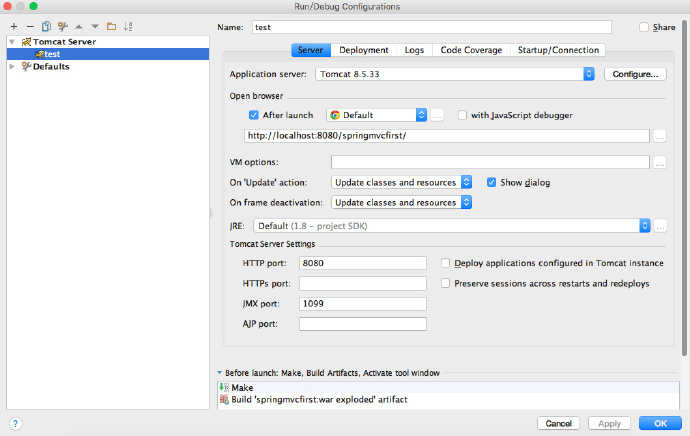Click the right-side vertical scrollbar

coord(684,187)
